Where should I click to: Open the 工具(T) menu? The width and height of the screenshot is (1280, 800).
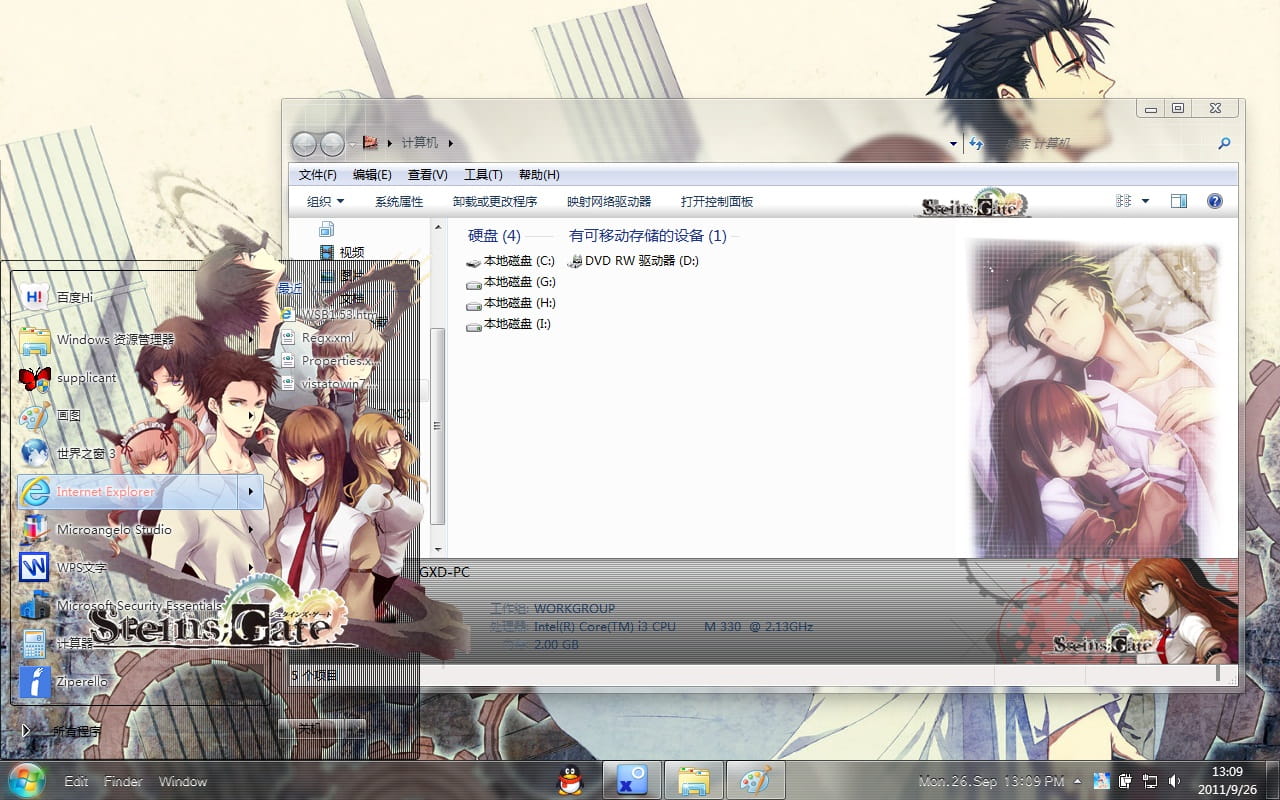[x=483, y=175]
